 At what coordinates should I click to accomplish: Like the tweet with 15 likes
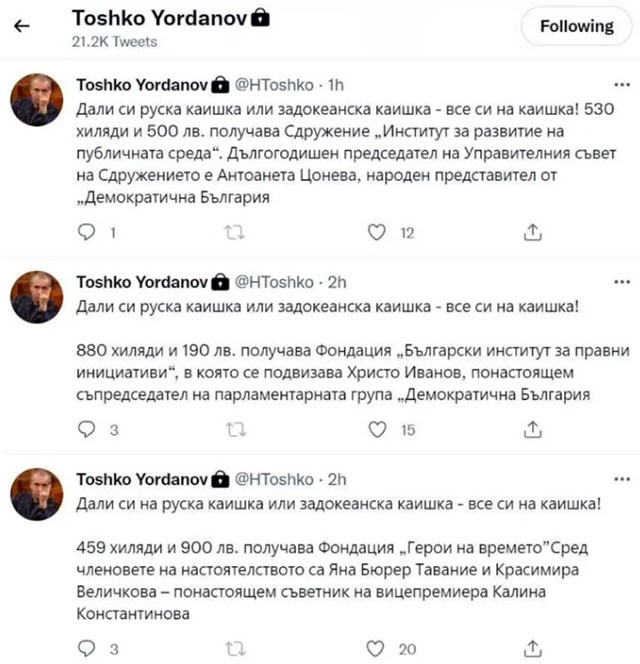(x=377, y=430)
